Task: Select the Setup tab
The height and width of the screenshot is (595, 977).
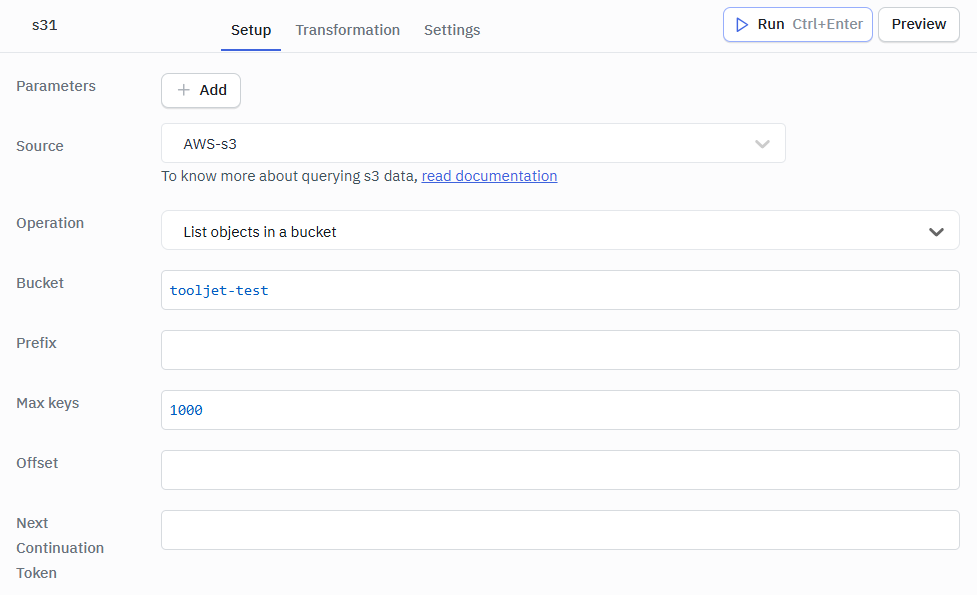Action: point(250,30)
